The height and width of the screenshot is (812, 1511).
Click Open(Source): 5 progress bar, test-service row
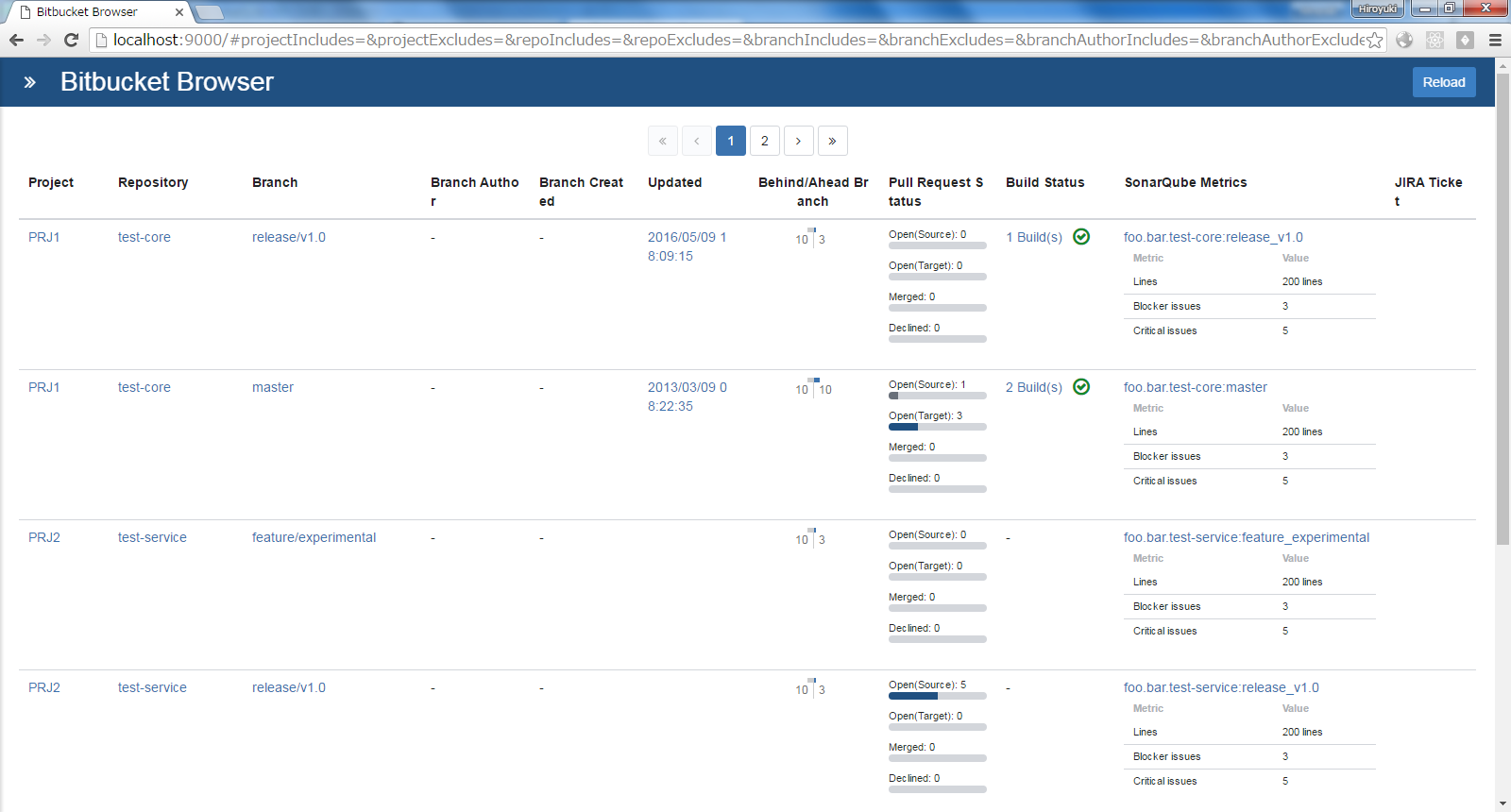pos(938,696)
